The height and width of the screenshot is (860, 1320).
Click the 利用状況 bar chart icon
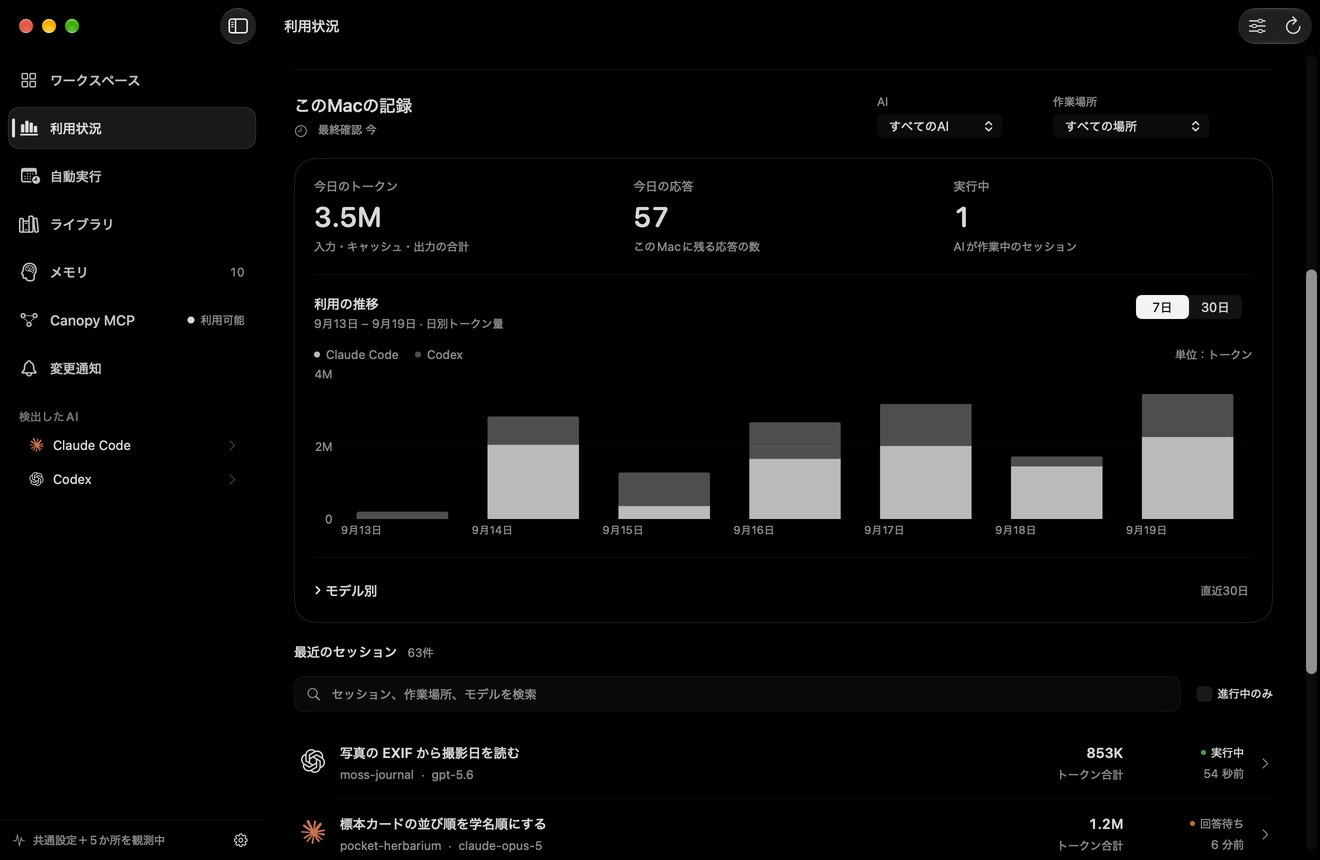(29, 128)
